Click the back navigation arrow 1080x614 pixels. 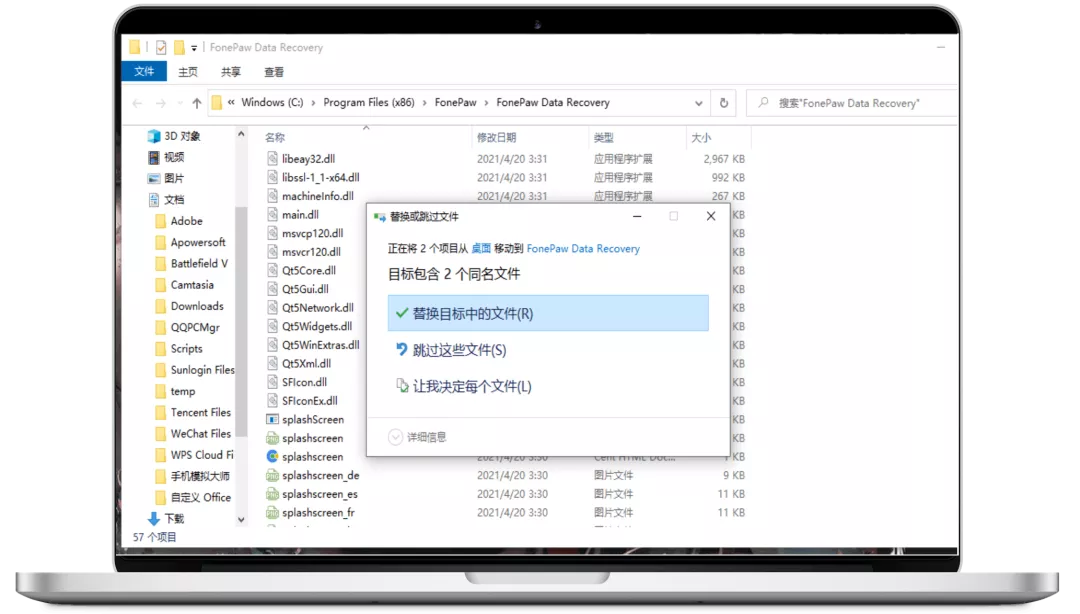coord(137,103)
